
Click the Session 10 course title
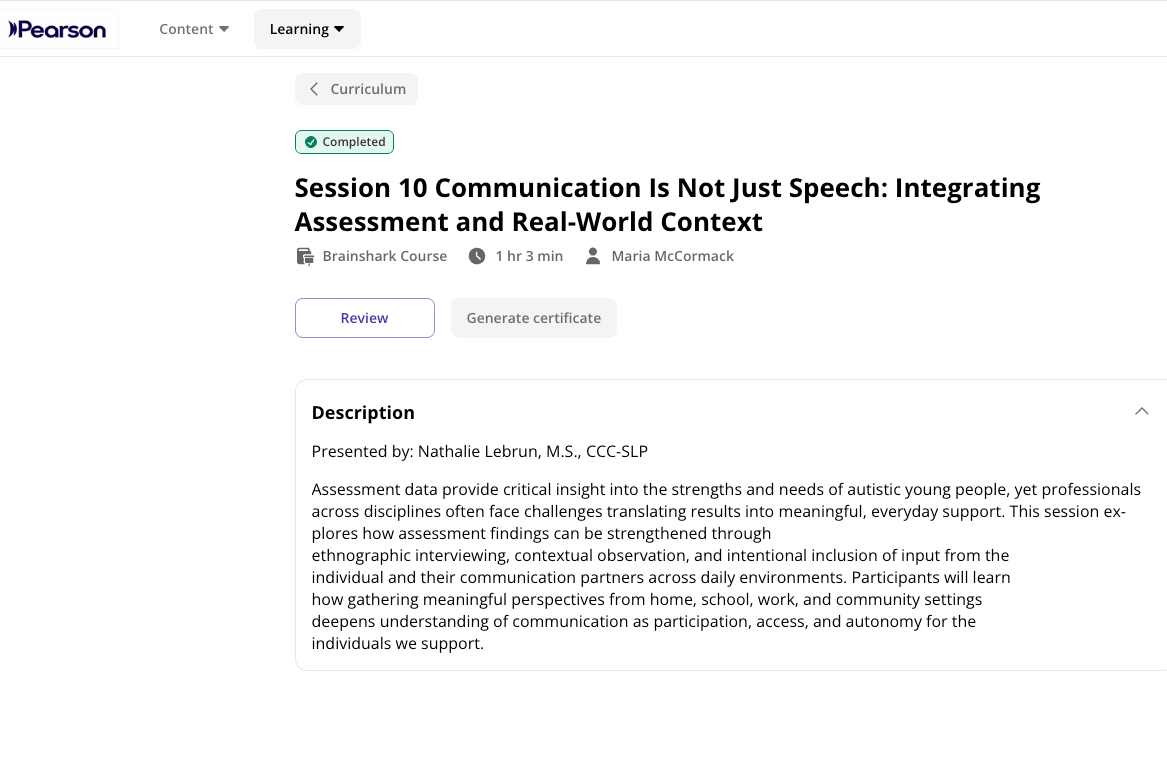point(668,205)
